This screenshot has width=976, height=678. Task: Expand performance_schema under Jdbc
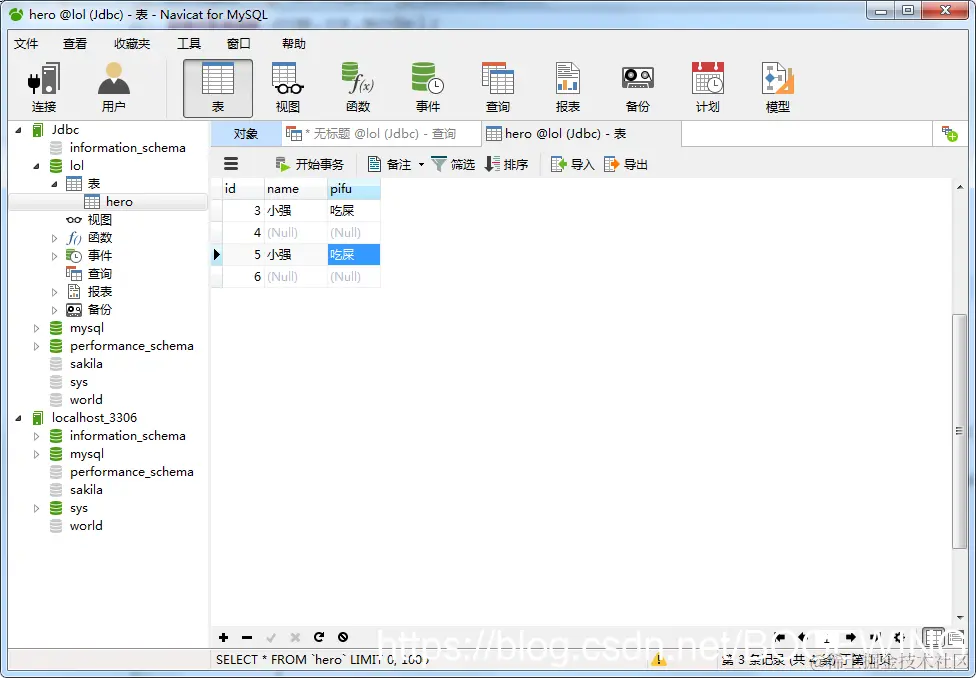pyautogui.click(x=36, y=346)
